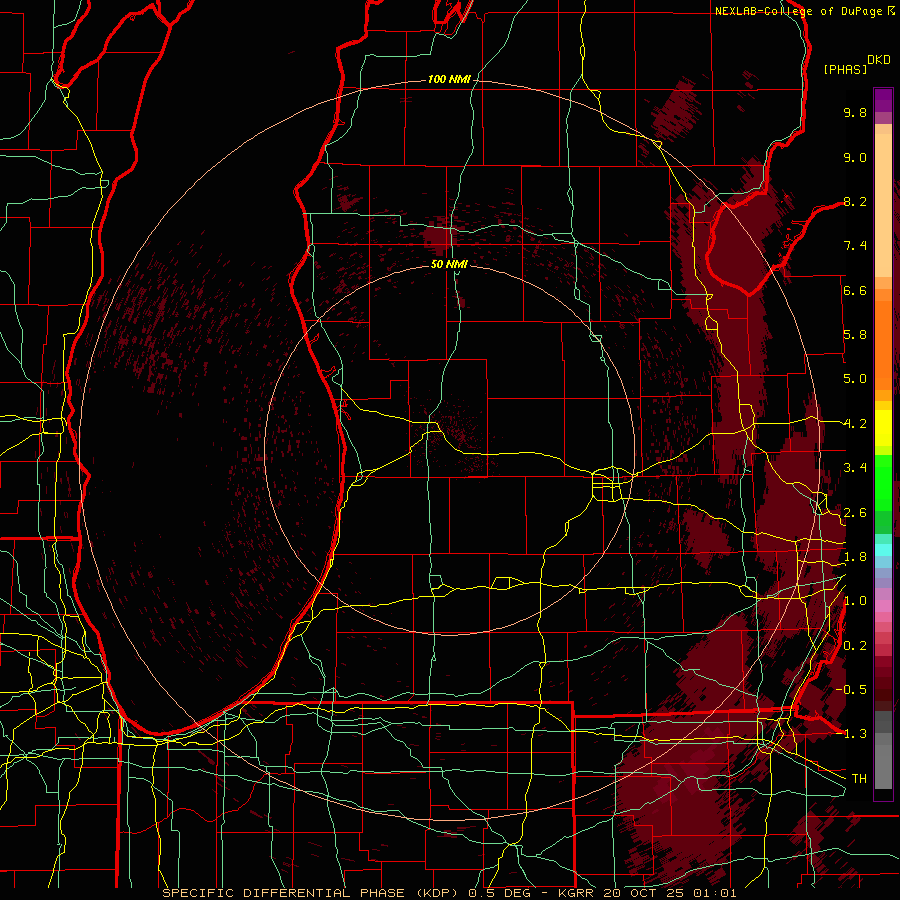Screen dimensions: 900x900
Task: Click the 1.0 scale value
Action: pyautogui.click(x=855, y=601)
